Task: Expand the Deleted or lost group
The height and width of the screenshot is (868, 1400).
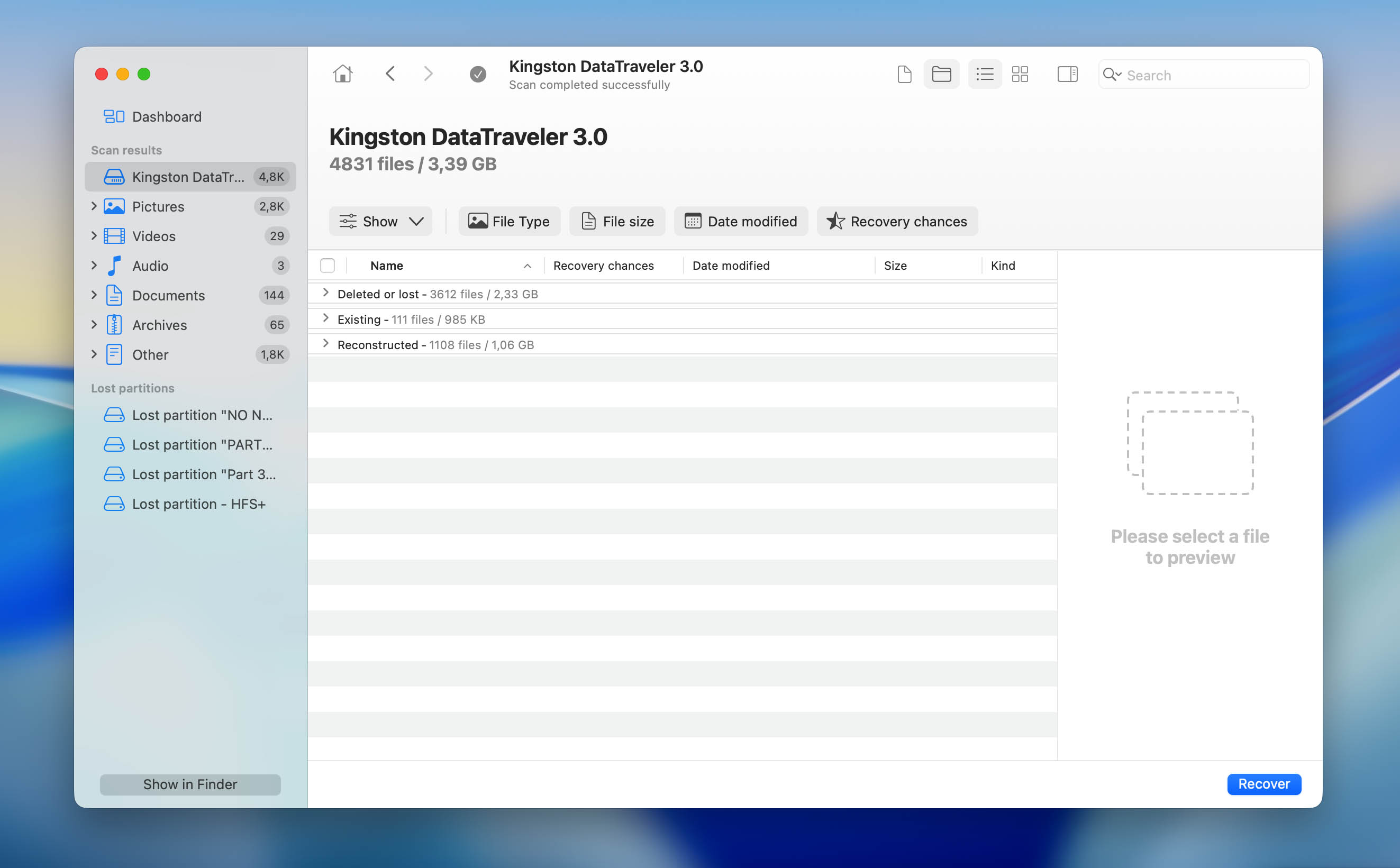Action: point(325,293)
